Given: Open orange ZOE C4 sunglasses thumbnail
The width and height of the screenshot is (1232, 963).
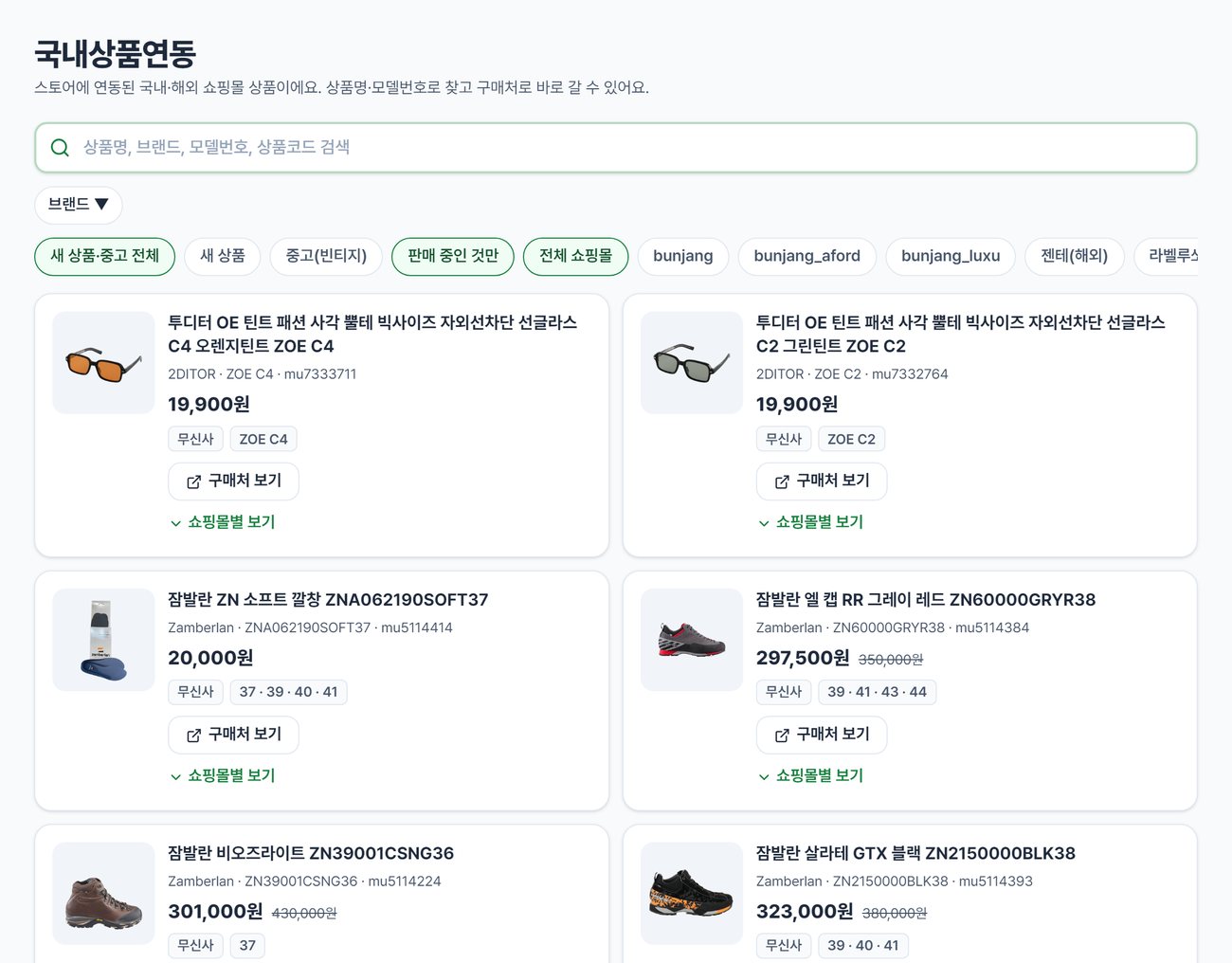Looking at the screenshot, I should tap(103, 363).
